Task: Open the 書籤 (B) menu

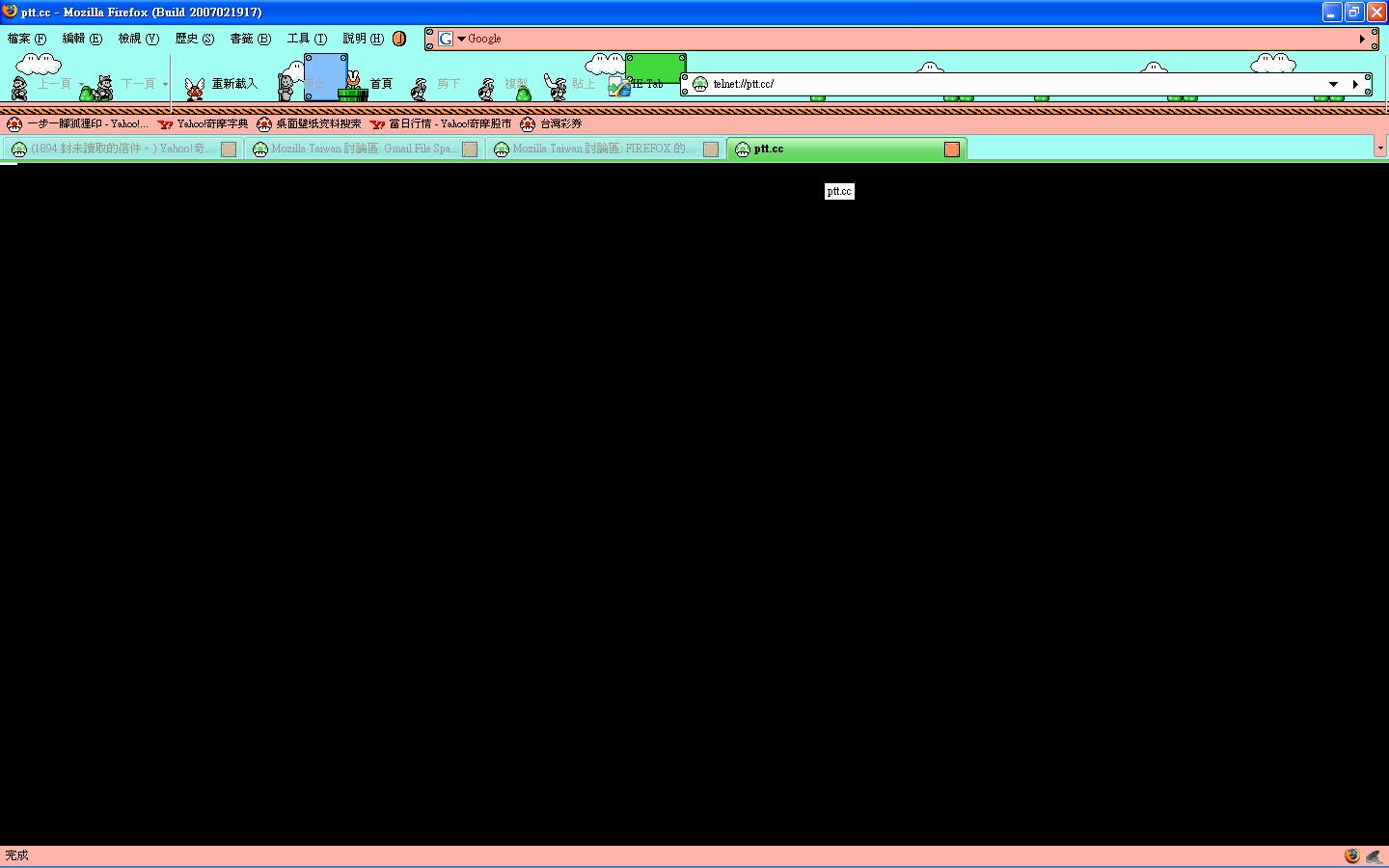Action: tap(250, 39)
